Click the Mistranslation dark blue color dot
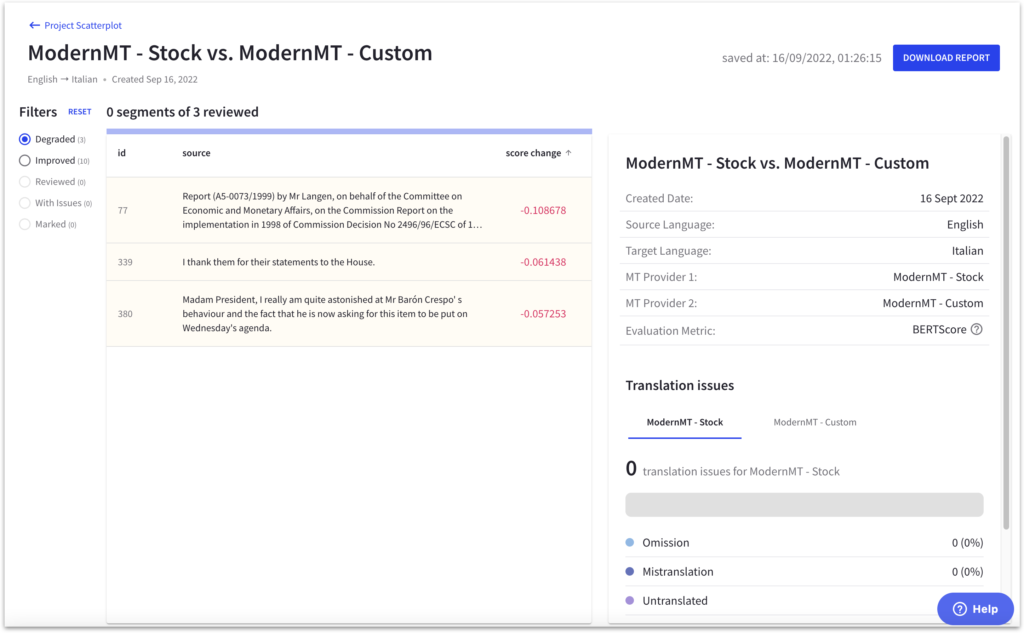The height and width of the screenshot is (633, 1024). coord(630,572)
